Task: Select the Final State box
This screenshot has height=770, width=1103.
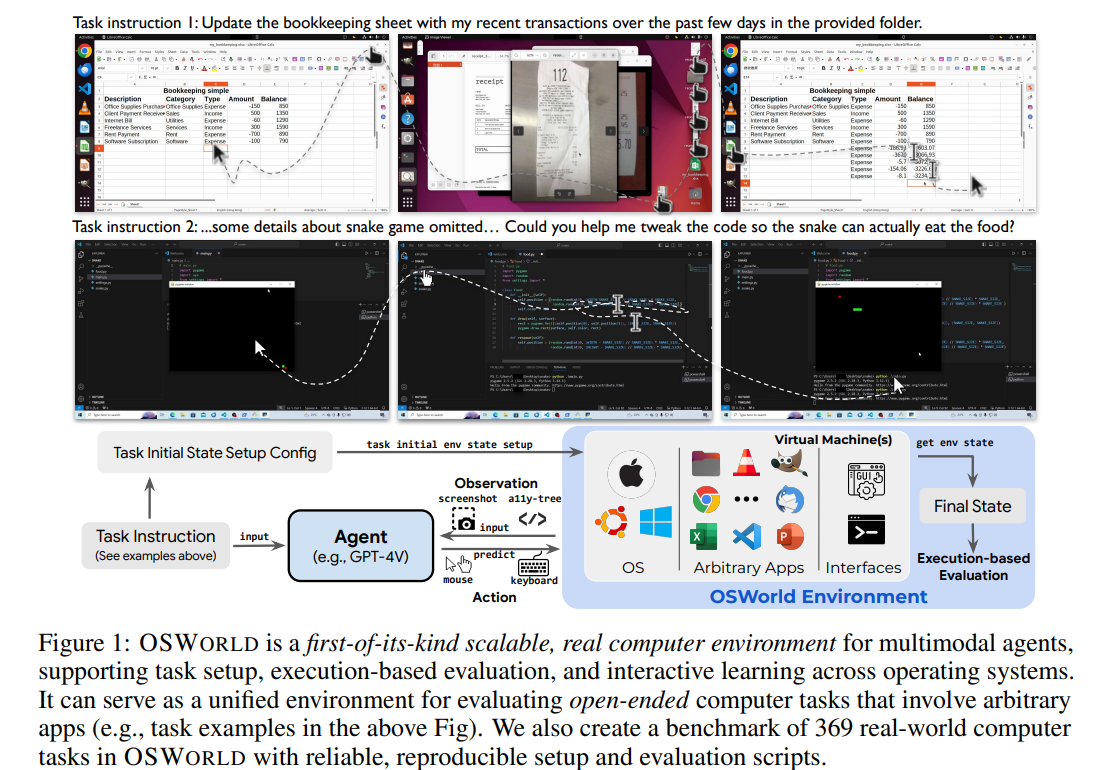Action: (x=972, y=506)
